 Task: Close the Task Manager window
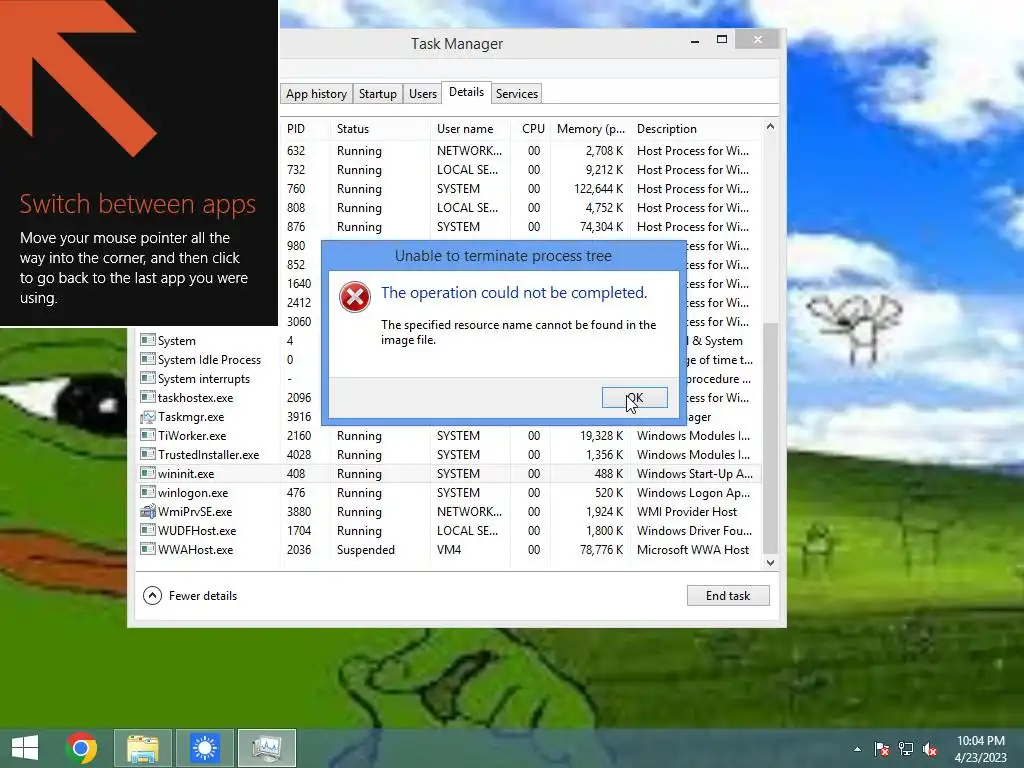(758, 39)
